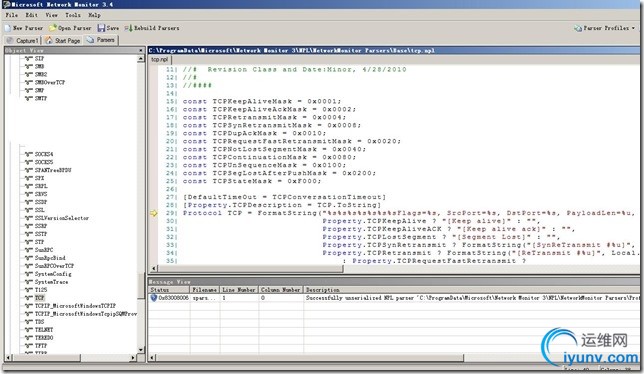
Task: Select the SPX tree item
Action: coord(39,178)
